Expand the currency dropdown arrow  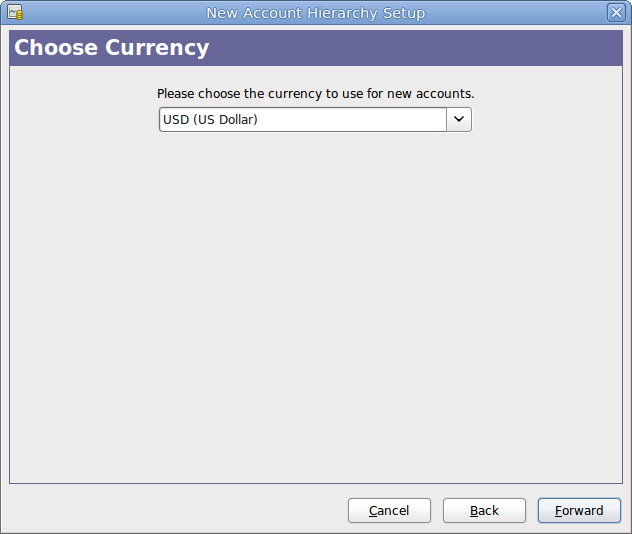(x=459, y=119)
